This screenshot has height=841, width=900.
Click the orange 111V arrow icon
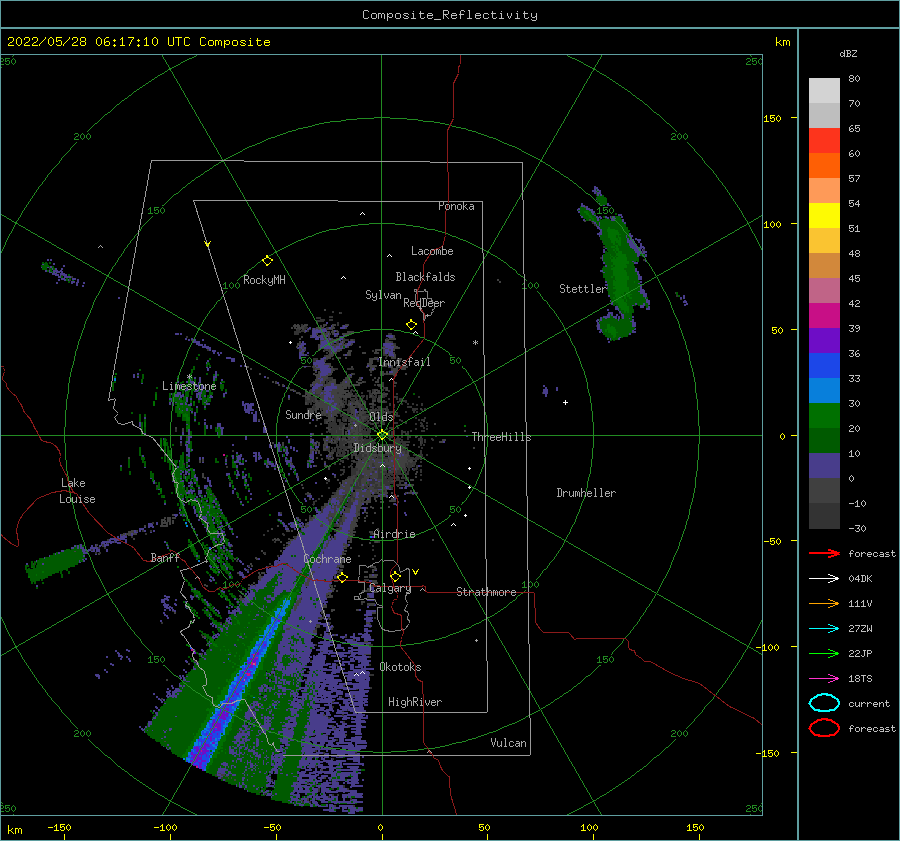pyautogui.click(x=824, y=603)
